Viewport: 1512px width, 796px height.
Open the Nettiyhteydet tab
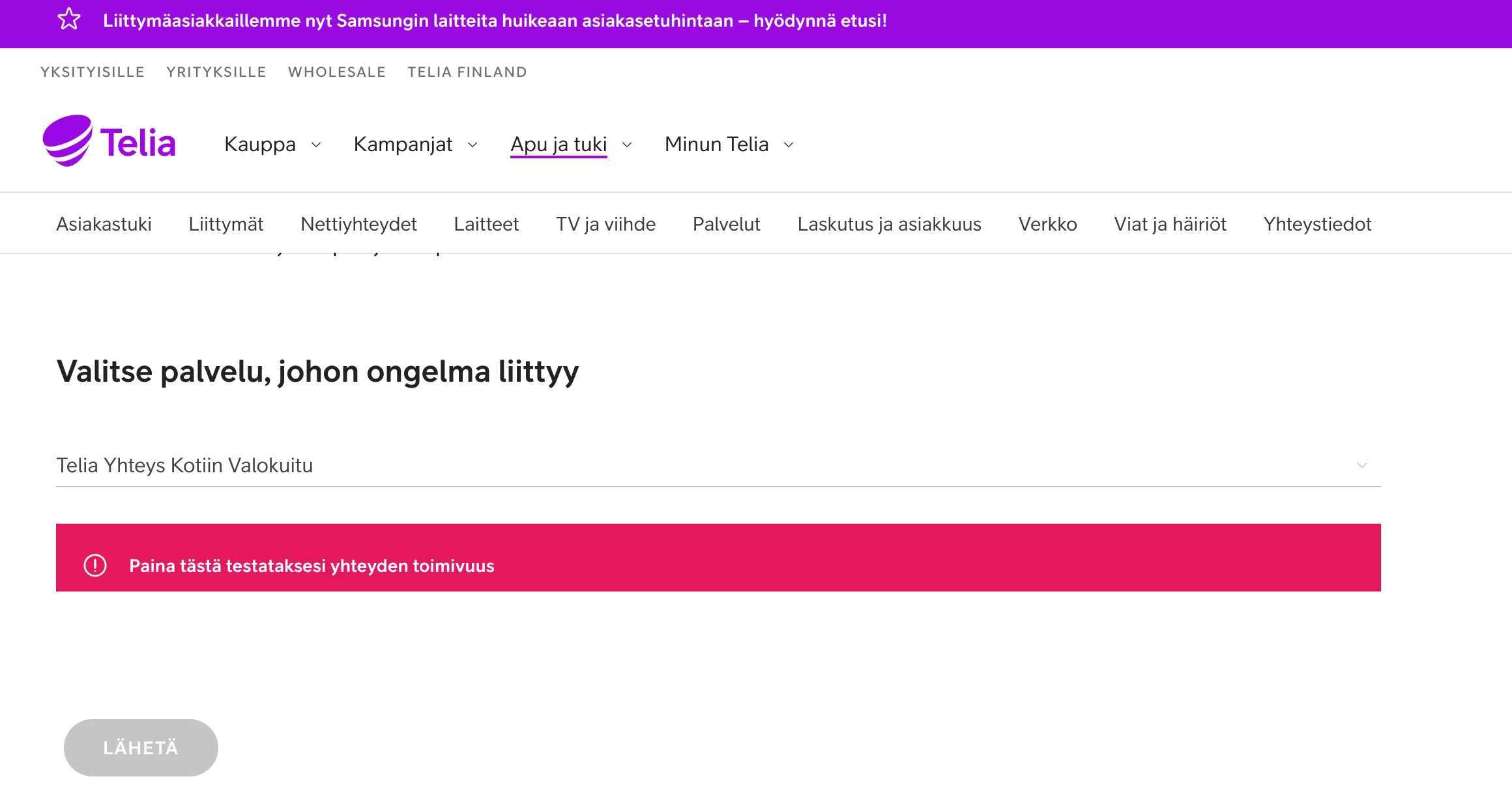pyautogui.click(x=358, y=224)
